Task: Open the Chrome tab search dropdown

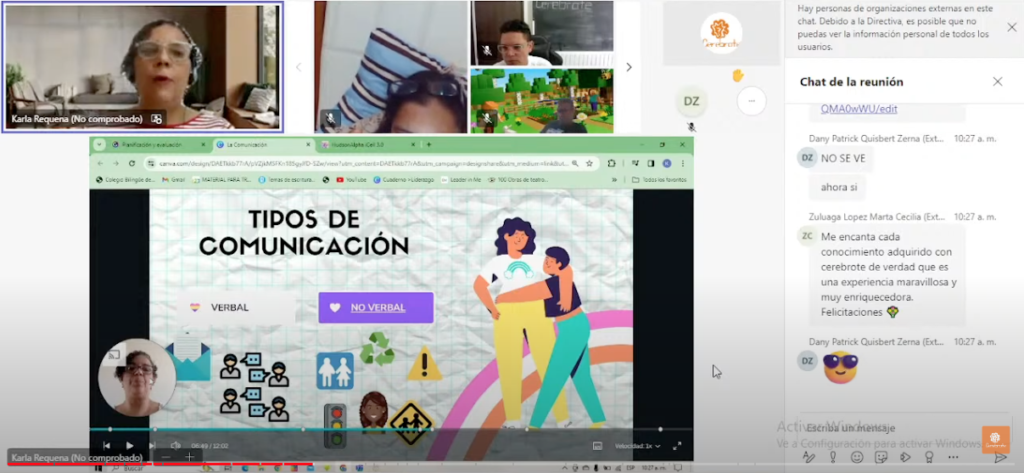Action: click(99, 144)
